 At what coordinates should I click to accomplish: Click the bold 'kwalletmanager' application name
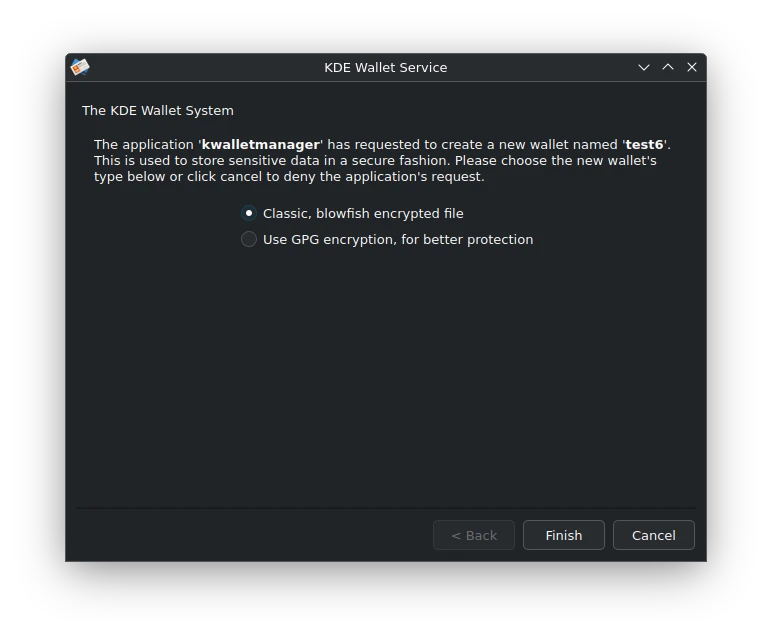pos(260,145)
